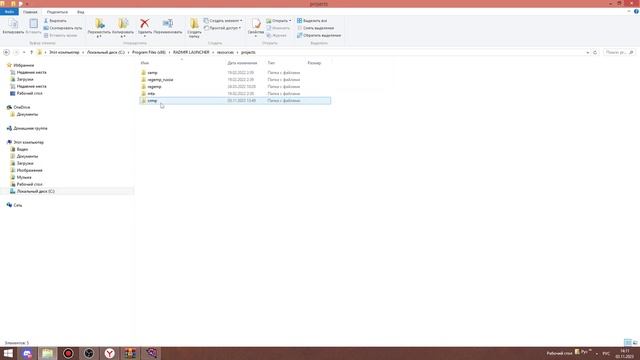
Task: Open Музыка under Этот компьютер
Action: coord(24,177)
